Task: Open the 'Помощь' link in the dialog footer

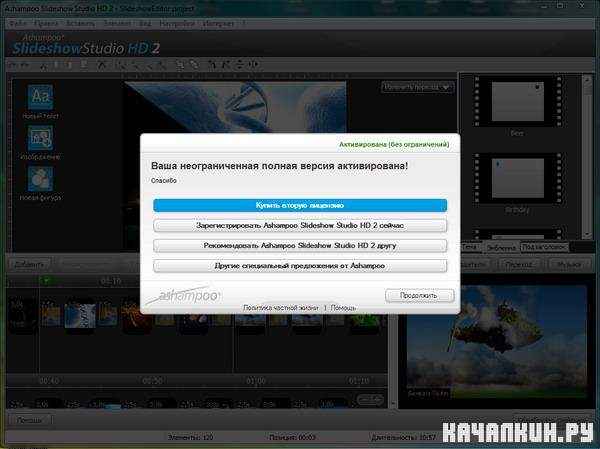Action: click(343, 307)
